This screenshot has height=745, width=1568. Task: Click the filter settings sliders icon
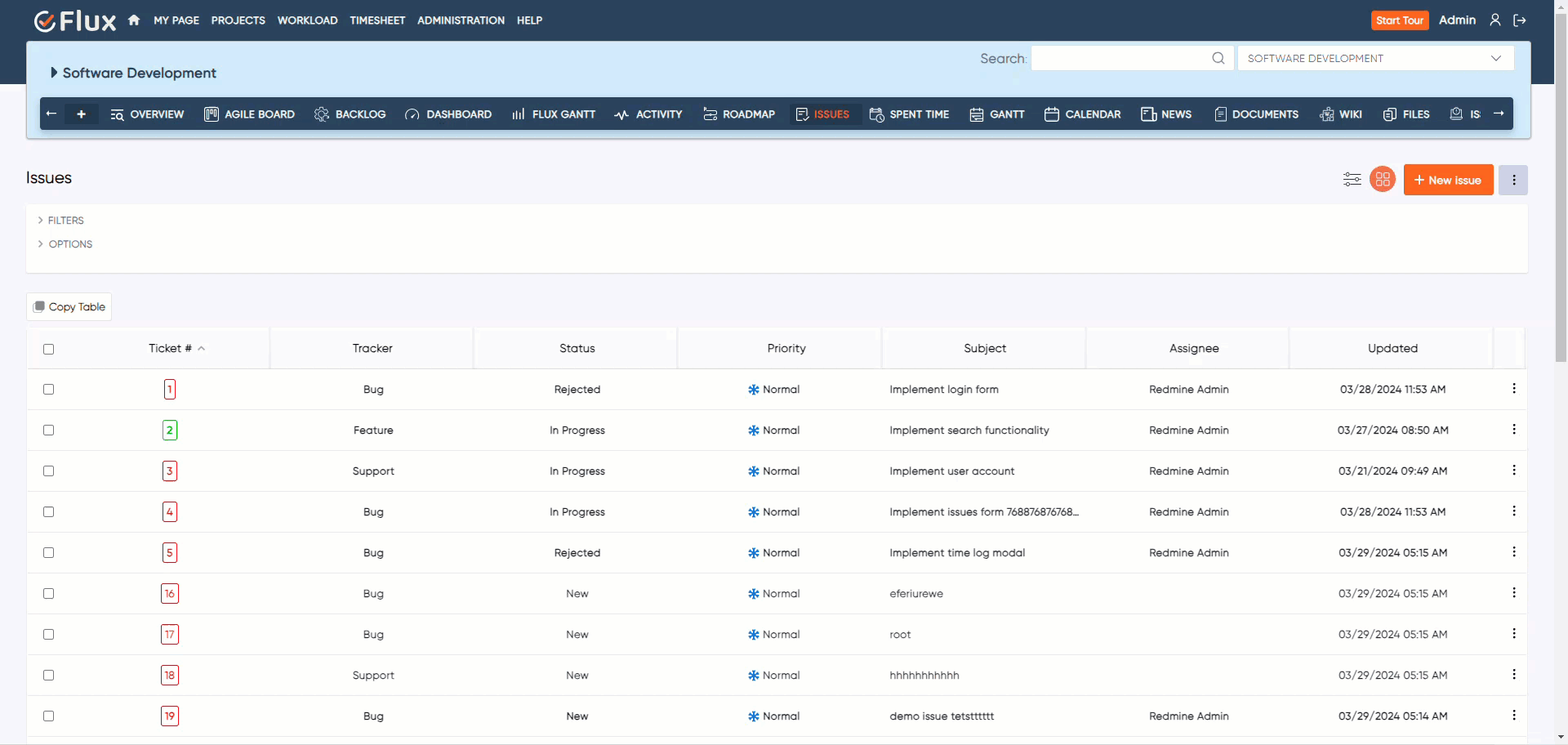[1352, 180]
